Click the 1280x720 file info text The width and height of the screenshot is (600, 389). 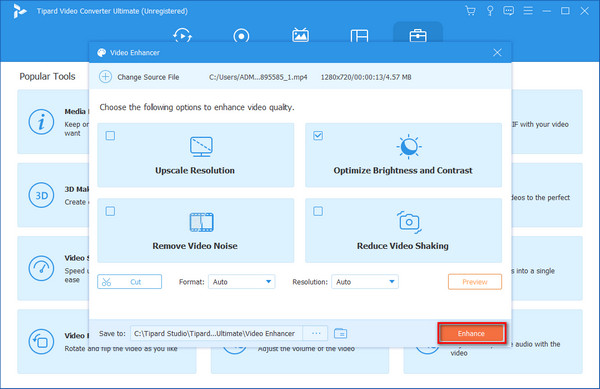pos(366,77)
